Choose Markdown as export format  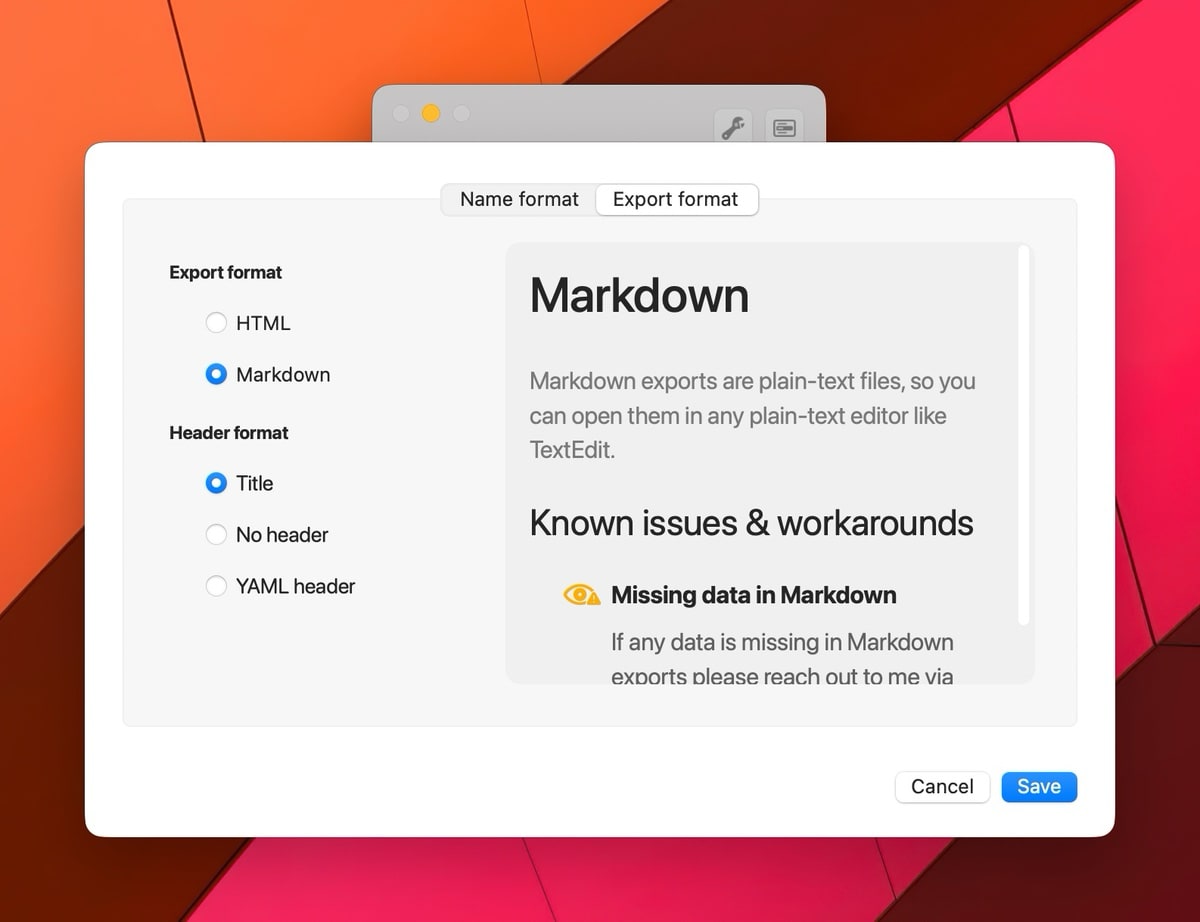(x=216, y=375)
